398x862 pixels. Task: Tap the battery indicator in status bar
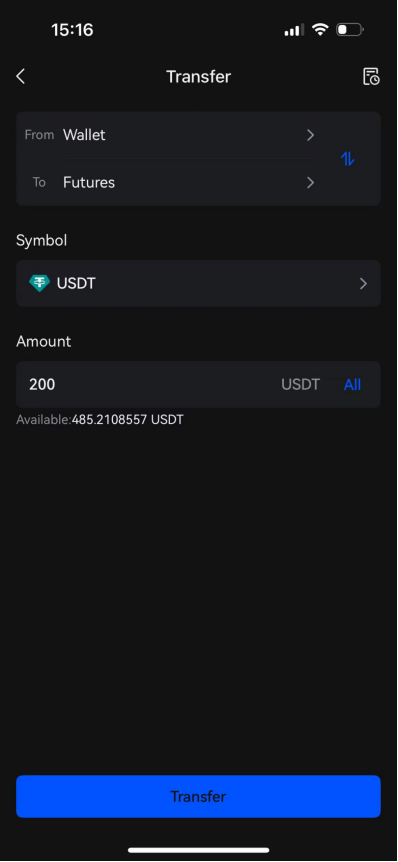click(350, 30)
